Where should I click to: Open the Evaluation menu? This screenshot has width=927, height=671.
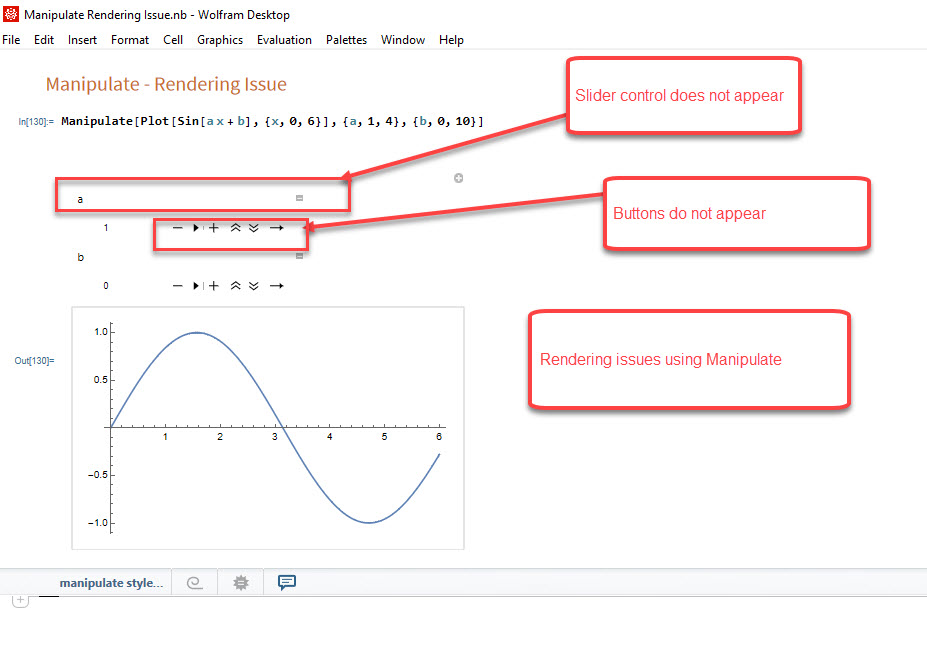(284, 40)
